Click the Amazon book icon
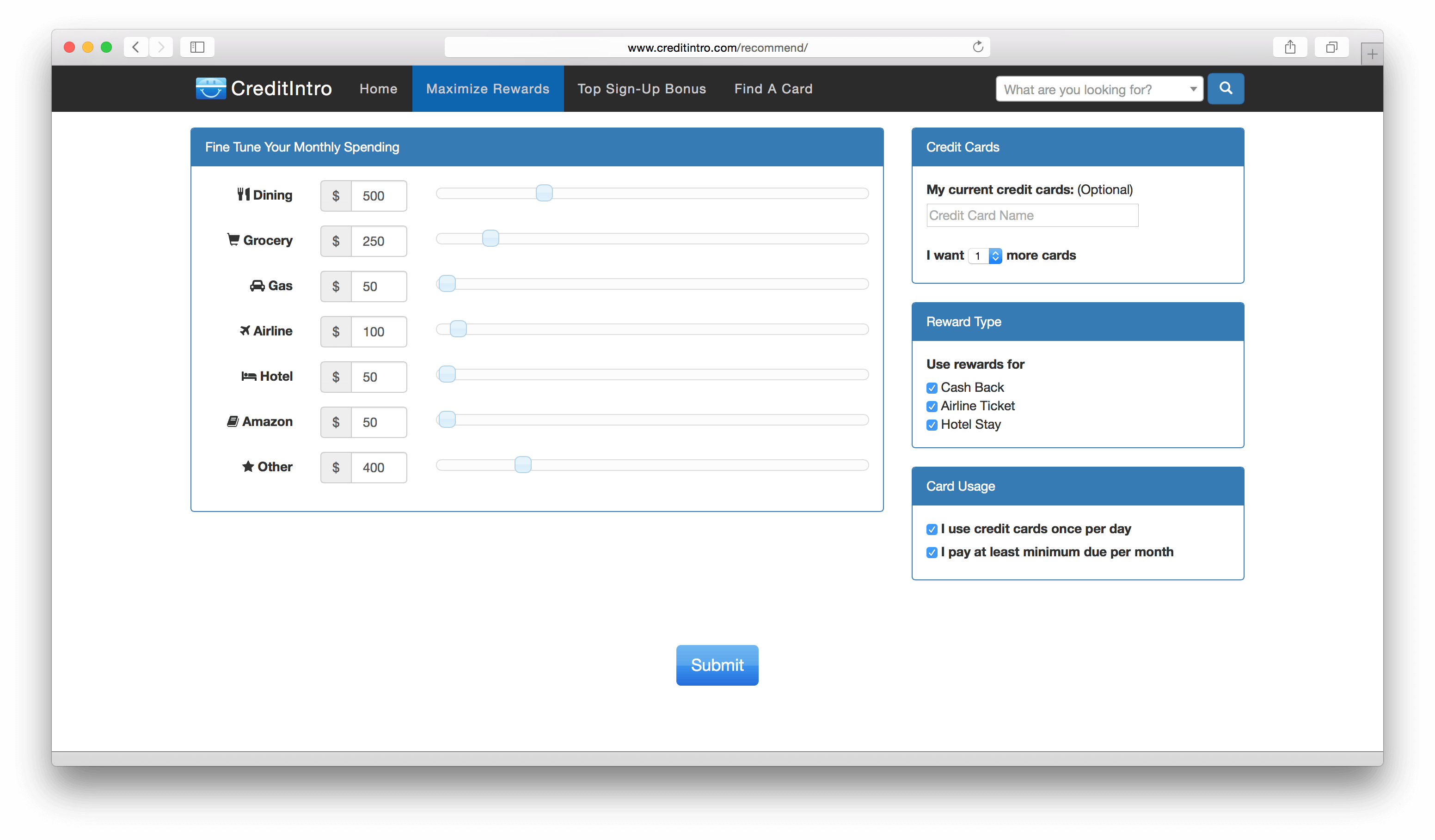The height and width of the screenshot is (840, 1435). point(233,421)
